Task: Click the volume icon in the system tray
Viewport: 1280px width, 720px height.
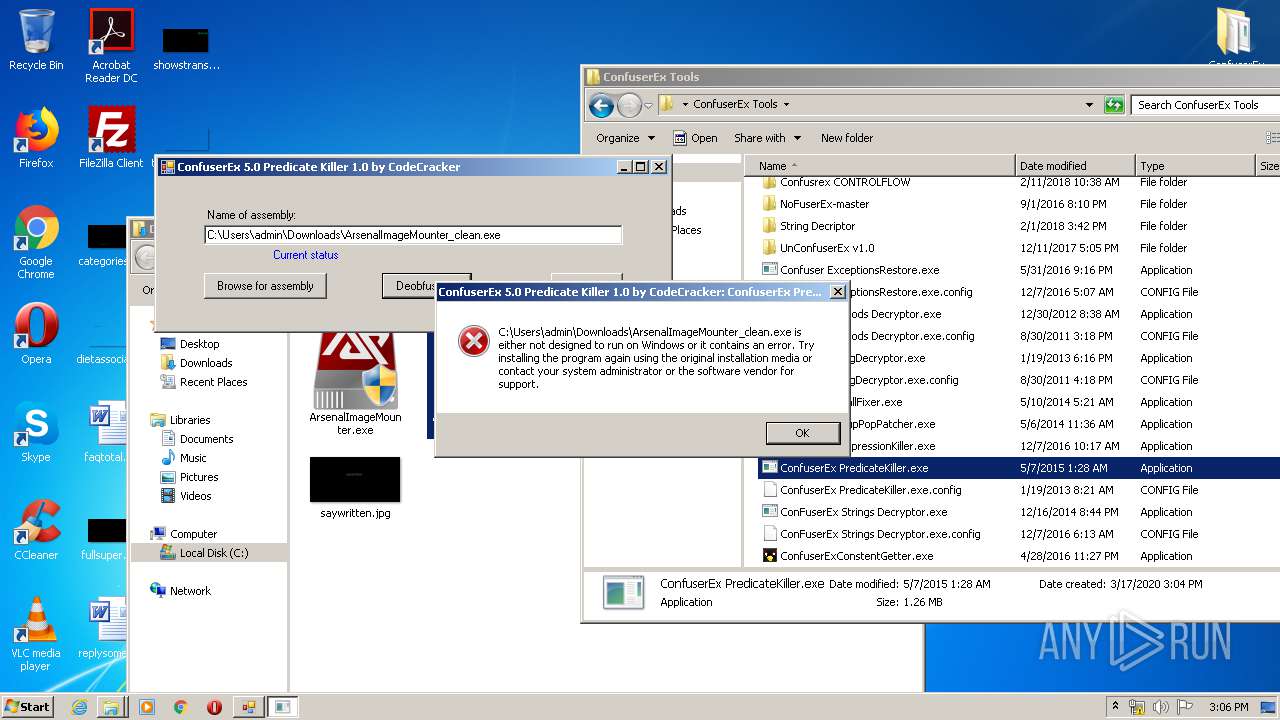Action: click(x=1161, y=707)
